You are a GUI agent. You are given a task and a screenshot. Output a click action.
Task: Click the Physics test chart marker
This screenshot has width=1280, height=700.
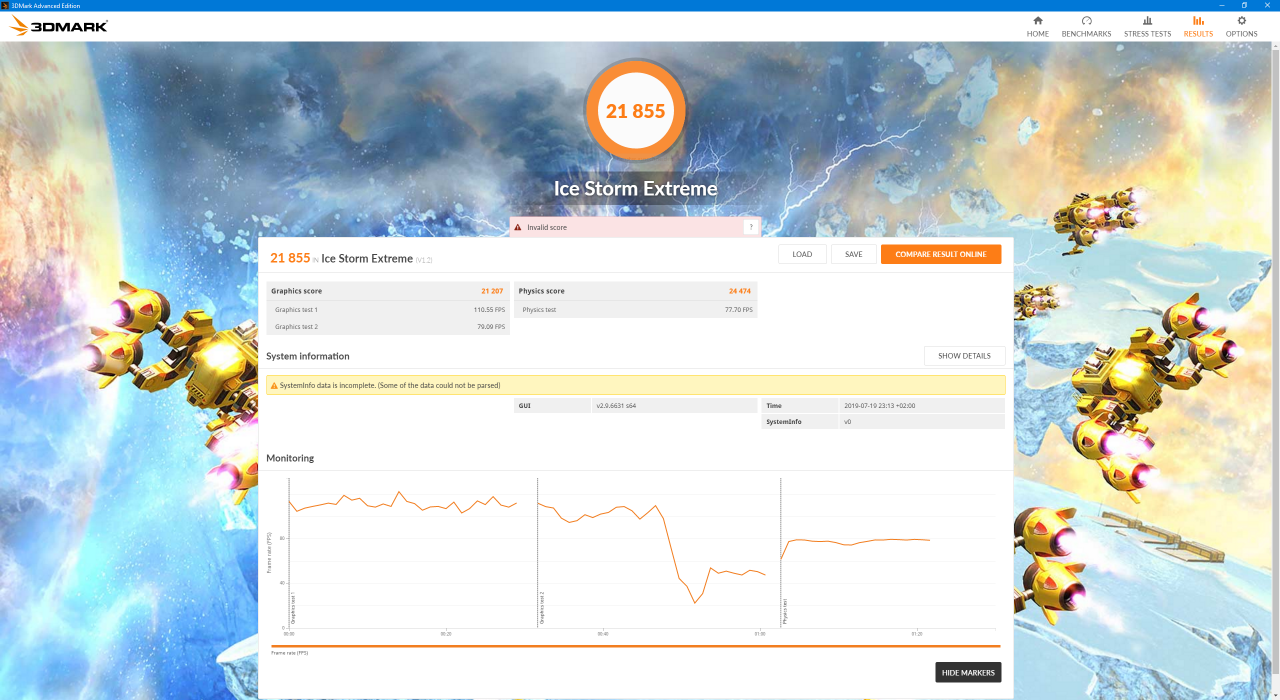[x=784, y=610]
